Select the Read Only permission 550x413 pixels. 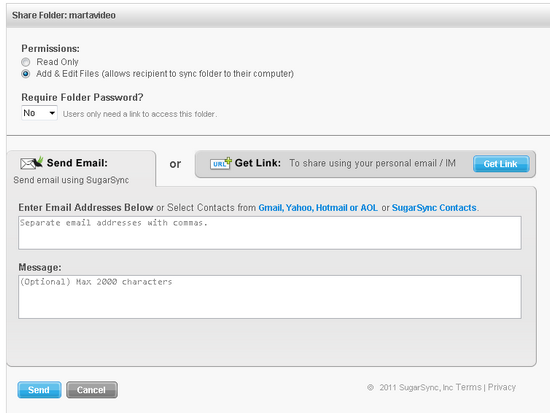coord(25,62)
